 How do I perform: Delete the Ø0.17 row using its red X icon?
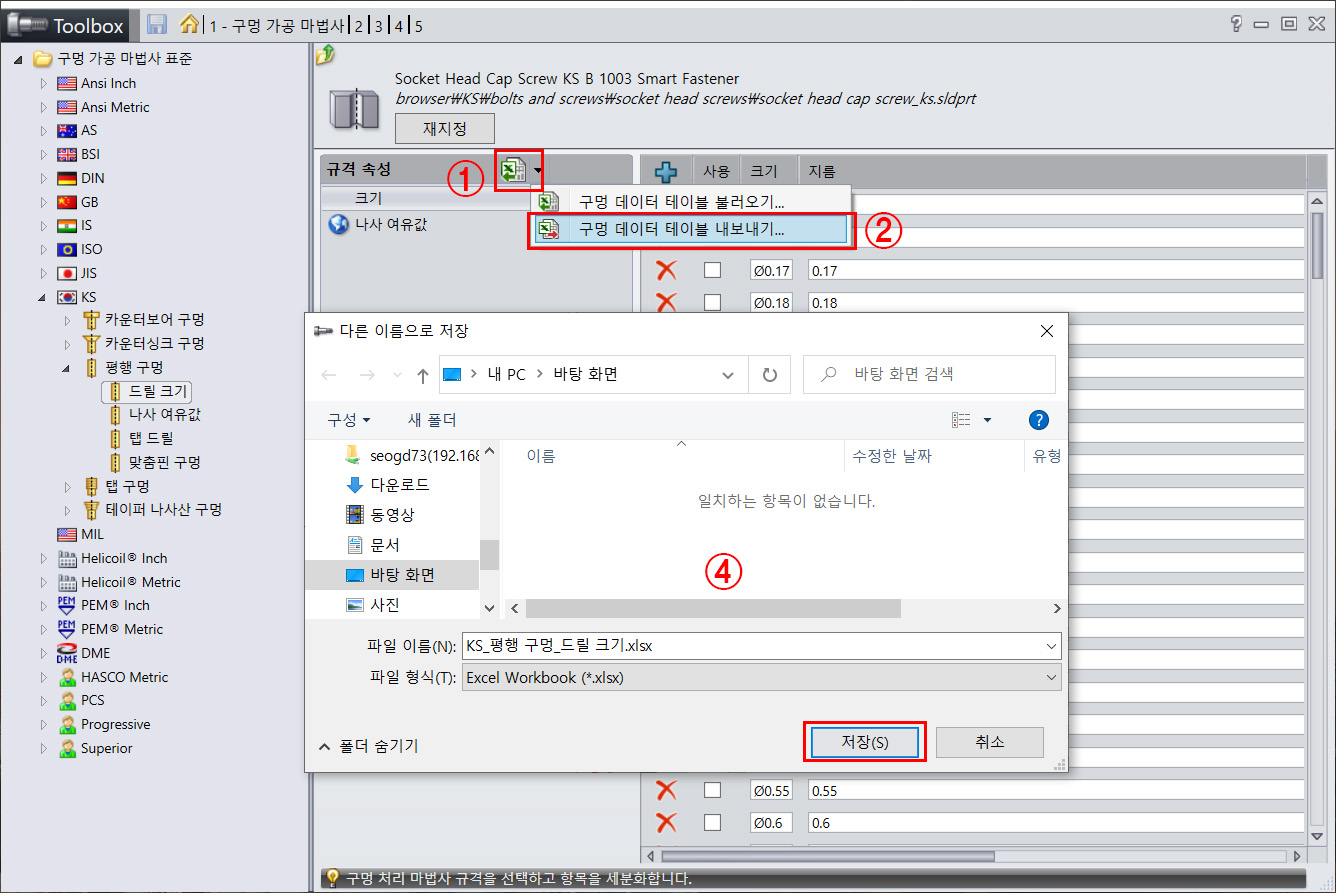(669, 270)
